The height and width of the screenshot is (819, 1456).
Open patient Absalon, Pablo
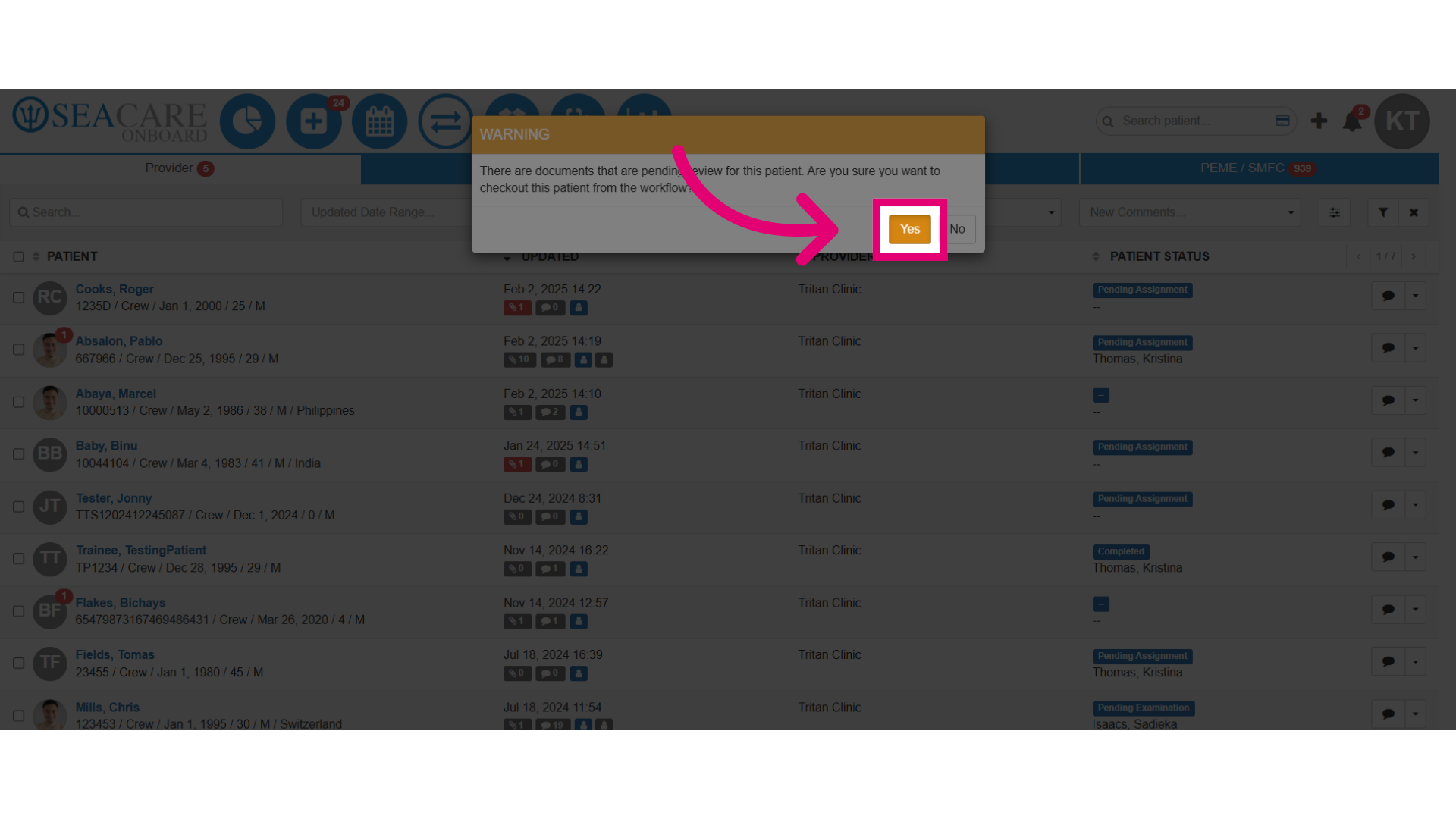click(119, 341)
